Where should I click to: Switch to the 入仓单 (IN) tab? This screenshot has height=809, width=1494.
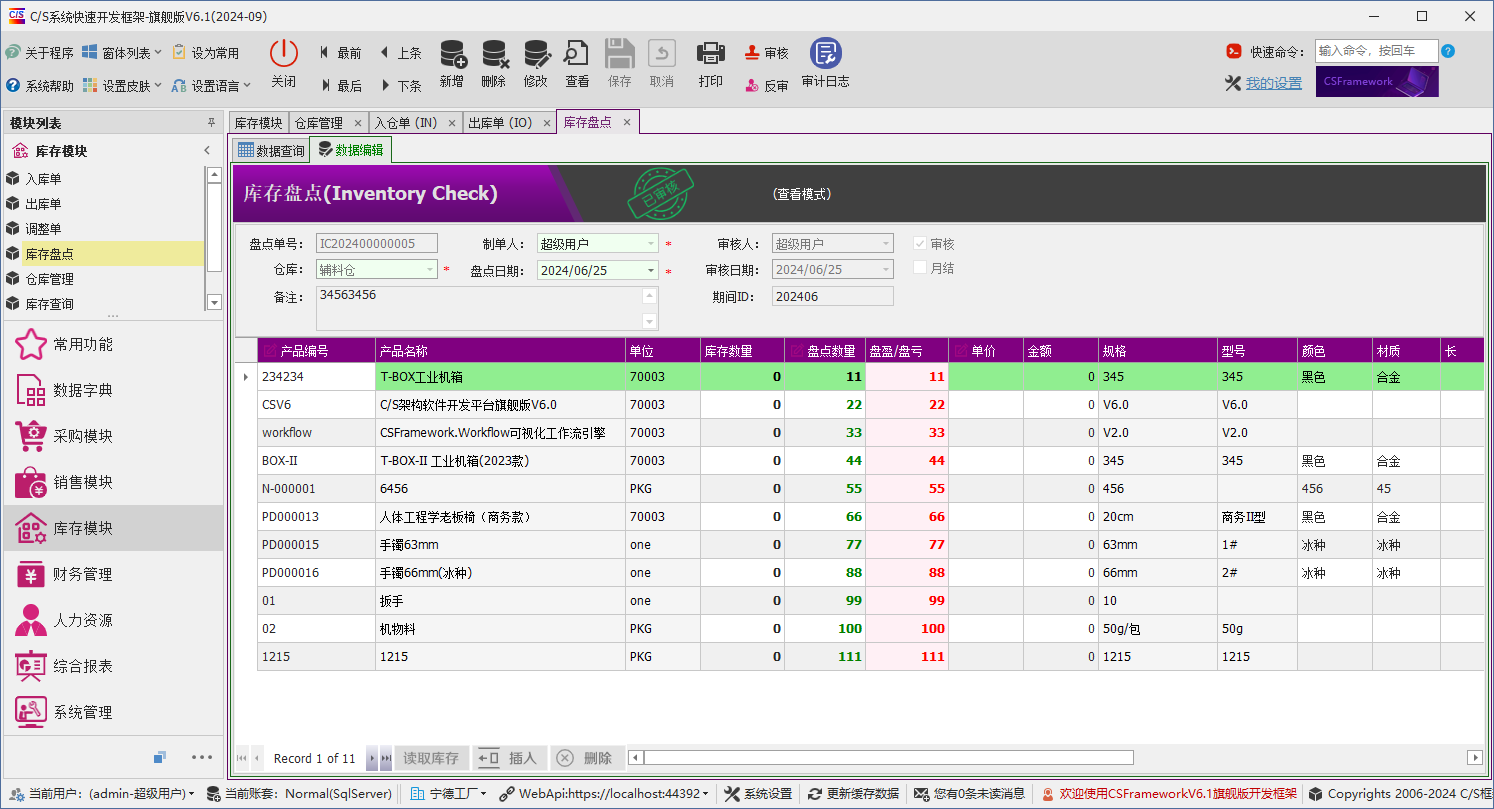(416, 123)
